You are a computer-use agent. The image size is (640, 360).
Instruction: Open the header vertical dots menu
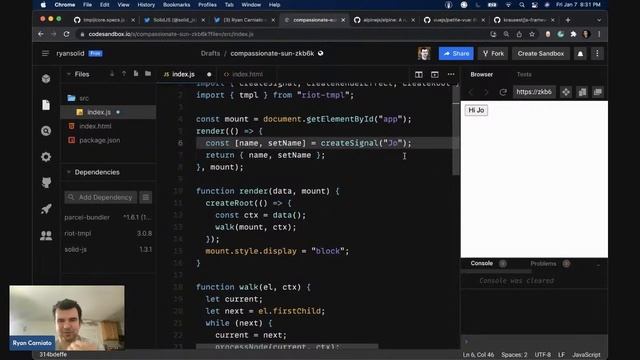(597, 53)
